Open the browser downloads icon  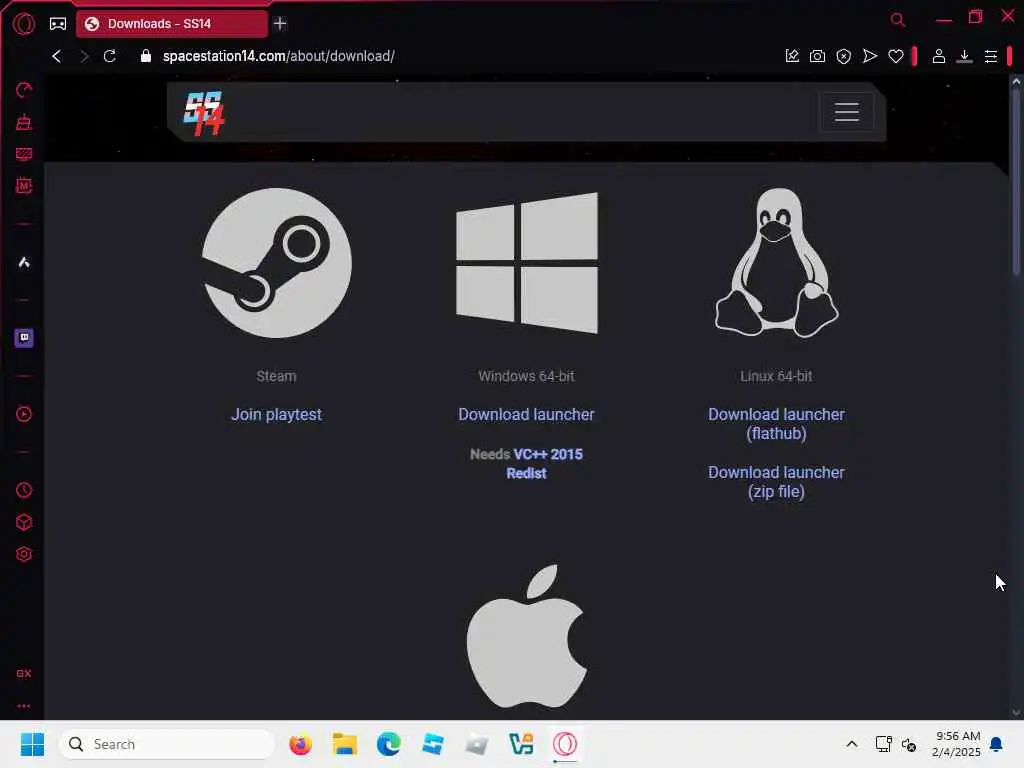(x=965, y=56)
